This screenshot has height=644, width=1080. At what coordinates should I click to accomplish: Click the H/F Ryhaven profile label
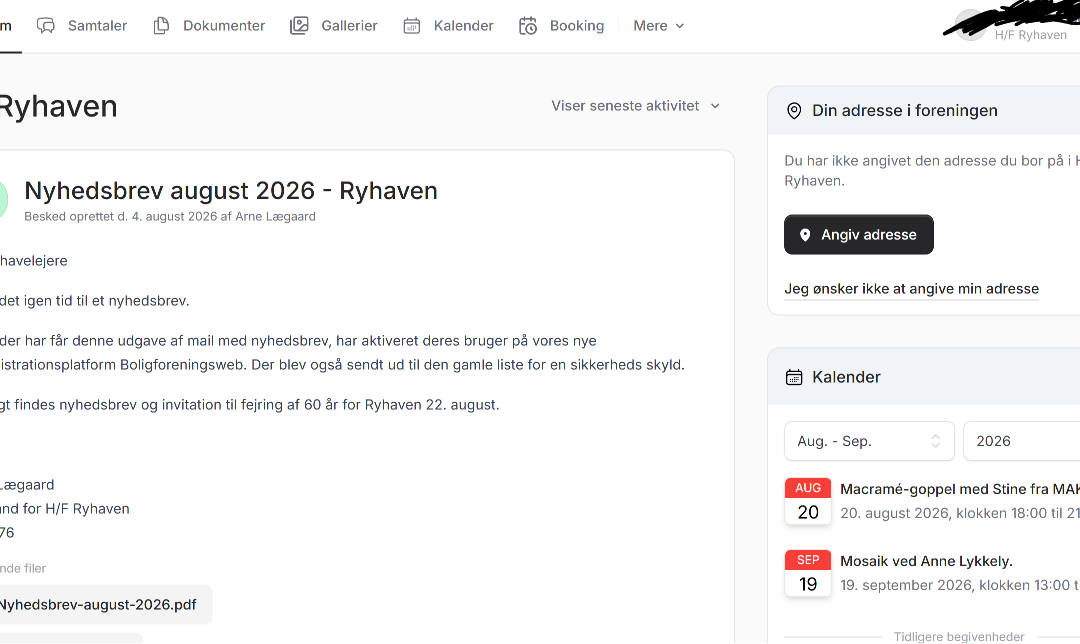(x=1030, y=35)
